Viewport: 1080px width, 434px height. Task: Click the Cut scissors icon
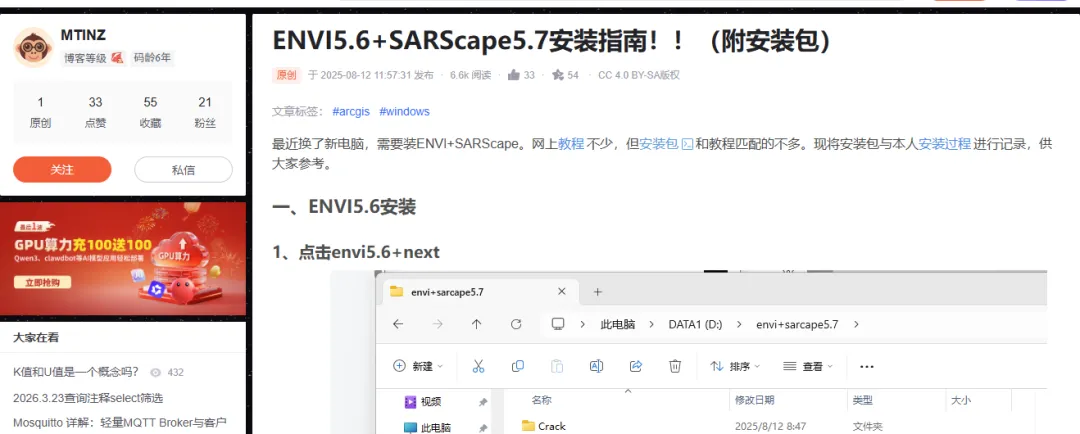pos(478,366)
